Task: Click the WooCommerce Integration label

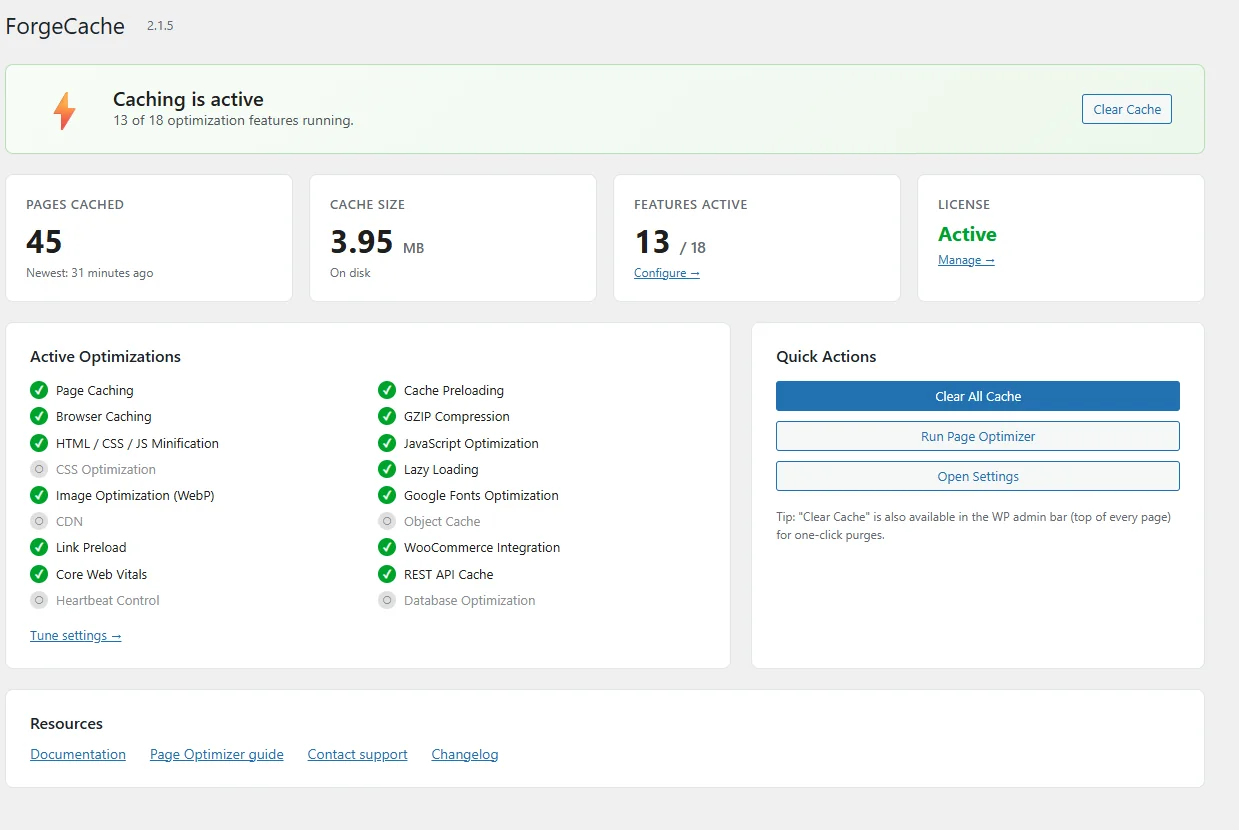Action: [x=482, y=547]
